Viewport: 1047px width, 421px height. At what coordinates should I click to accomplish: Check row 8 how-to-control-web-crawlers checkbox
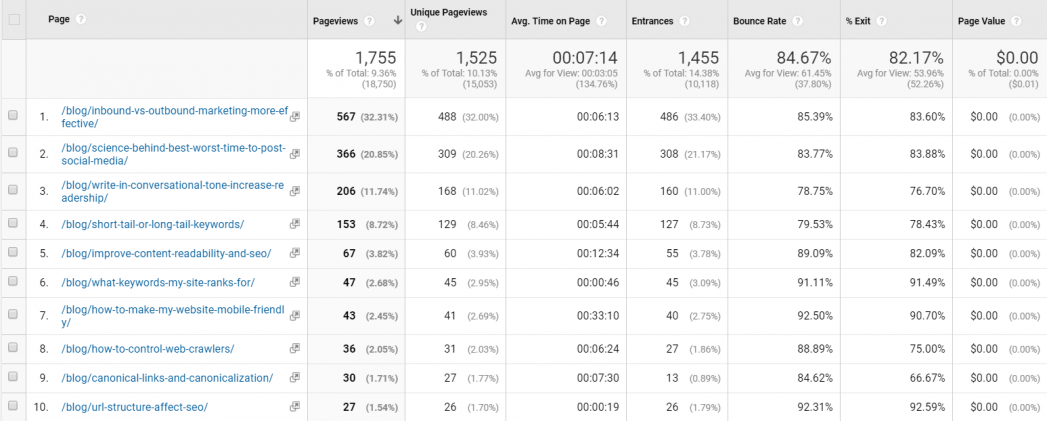coord(13,348)
